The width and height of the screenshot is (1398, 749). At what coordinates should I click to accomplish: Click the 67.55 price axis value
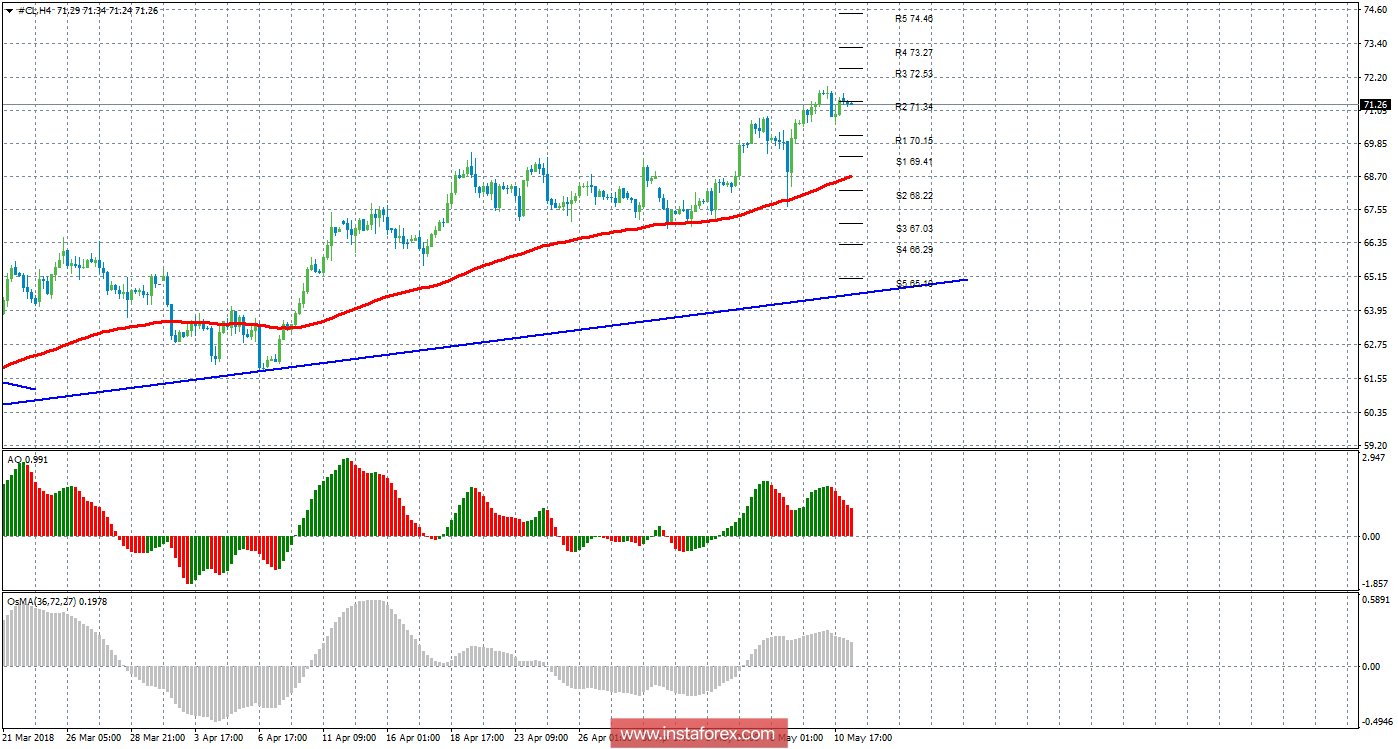pyautogui.click(x=1375, y=209)
